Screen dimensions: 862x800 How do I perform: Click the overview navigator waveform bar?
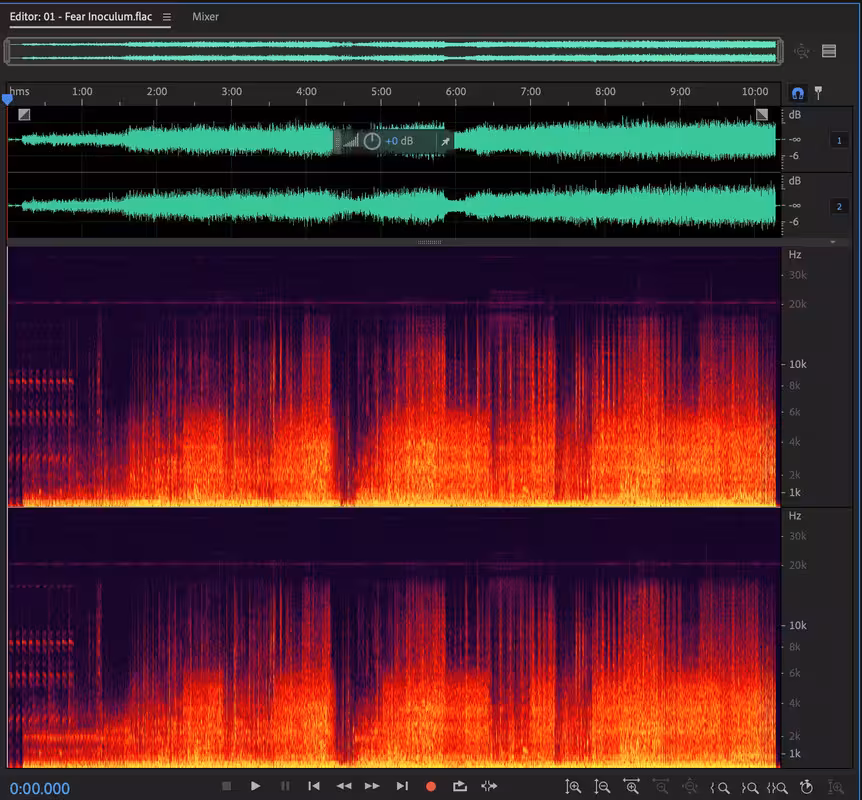[x=394, y=51]
